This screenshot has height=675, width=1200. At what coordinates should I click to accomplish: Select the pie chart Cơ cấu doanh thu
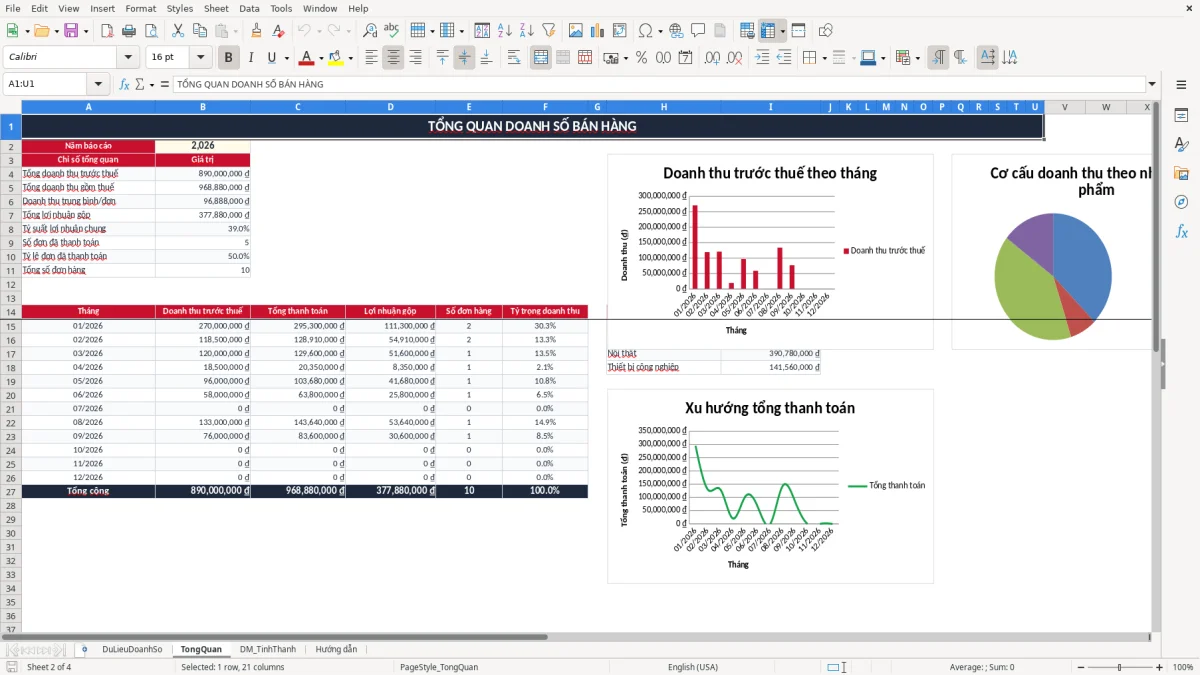(x=1052, y=275)
